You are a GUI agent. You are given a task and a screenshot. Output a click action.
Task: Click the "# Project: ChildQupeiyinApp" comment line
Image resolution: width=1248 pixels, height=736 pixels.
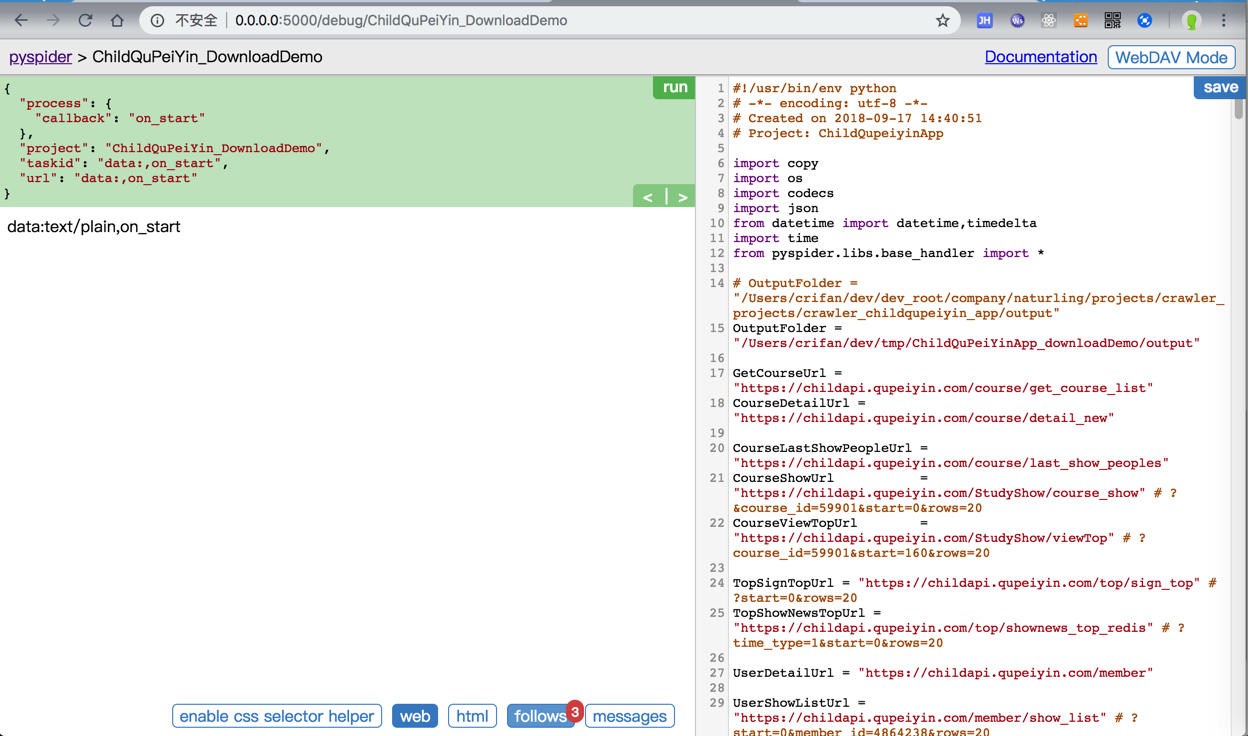pos(838,133)
